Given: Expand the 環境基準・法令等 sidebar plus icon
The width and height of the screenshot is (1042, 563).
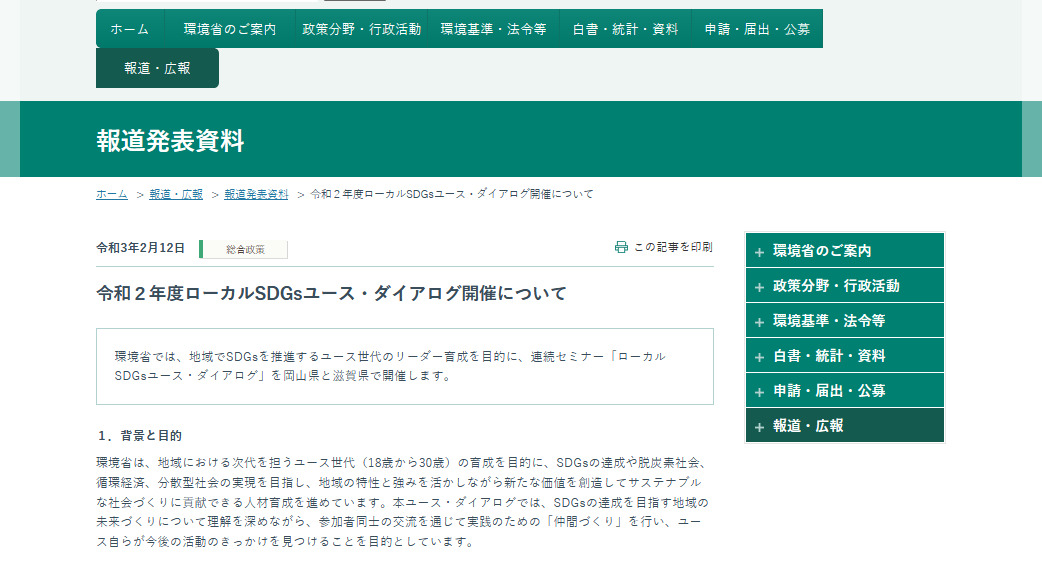Looking at the screenshot, I should 760,322.
